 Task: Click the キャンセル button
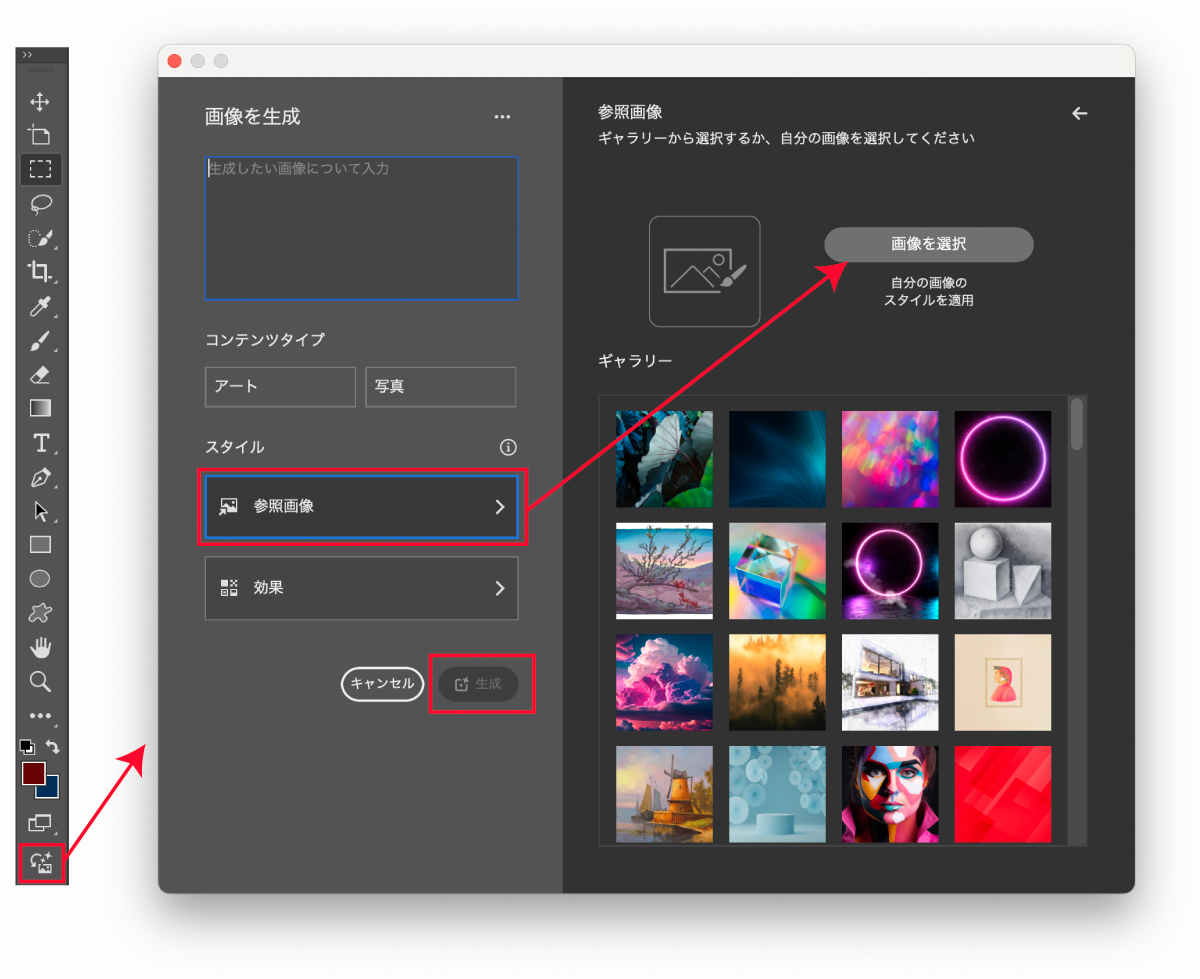(x=383, y=684)
